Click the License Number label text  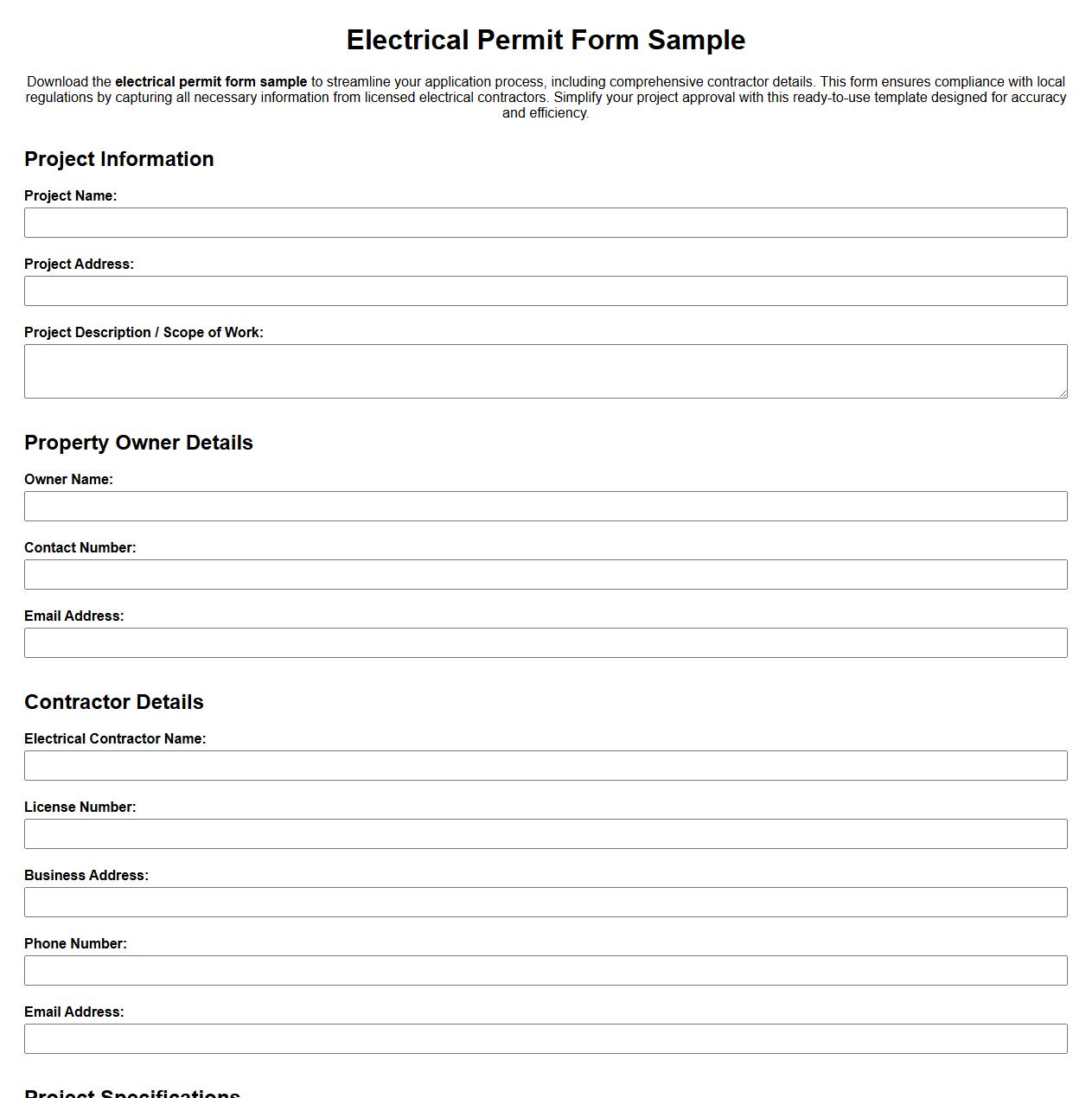pos(80,807)
